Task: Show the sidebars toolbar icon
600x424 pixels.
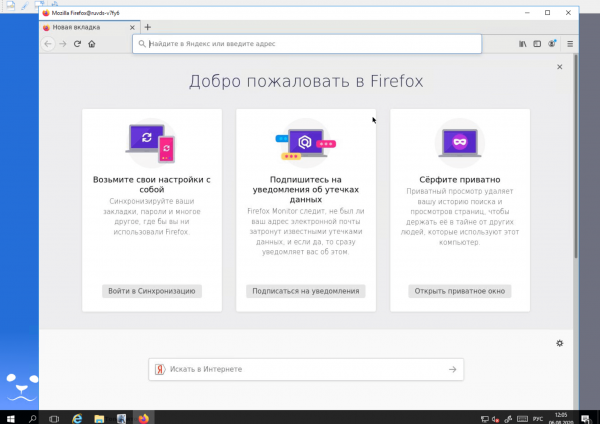Action: [x=537, y=45]
